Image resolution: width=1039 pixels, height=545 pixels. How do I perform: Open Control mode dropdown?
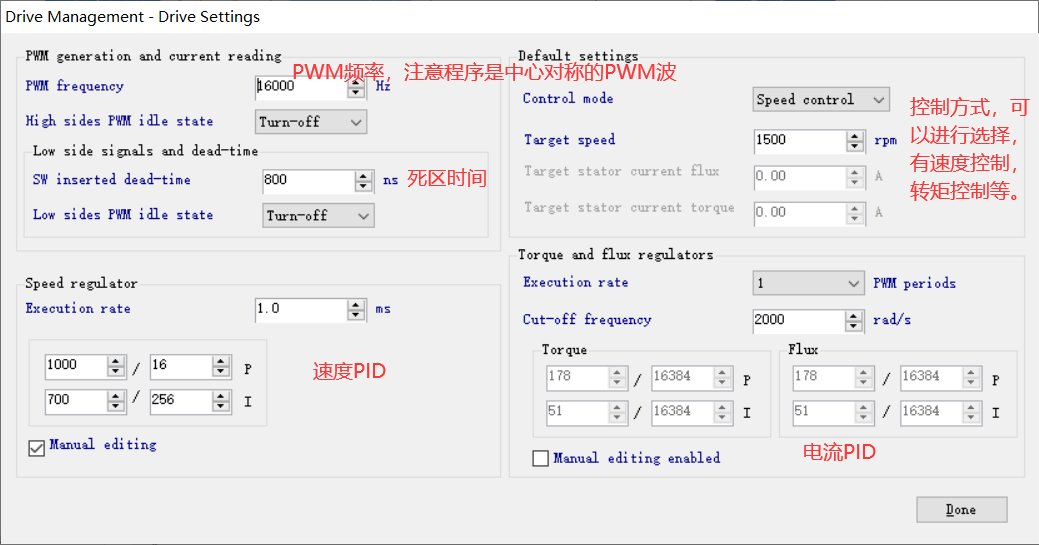820,100
